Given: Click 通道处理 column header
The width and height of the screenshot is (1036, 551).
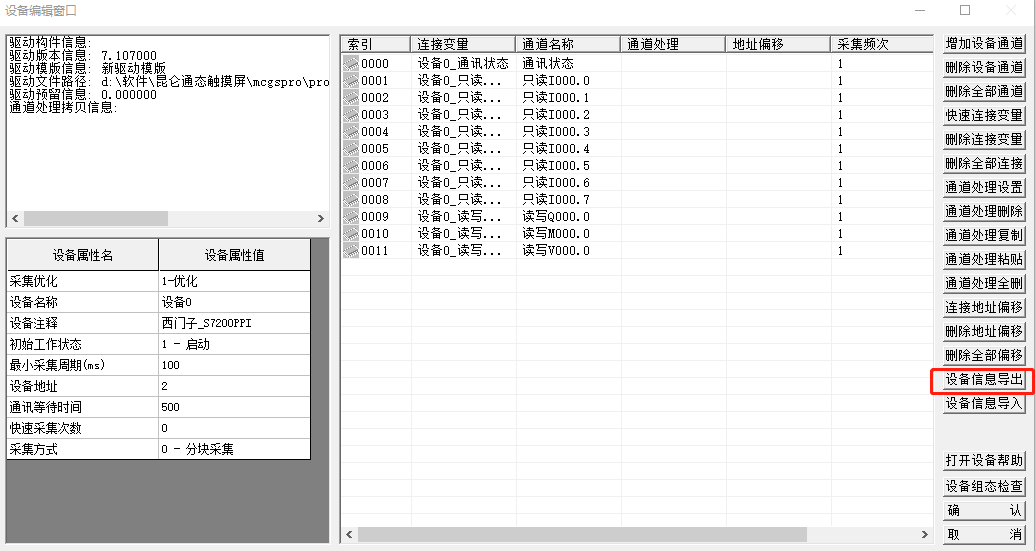Looking at the screenshot, I should pyautogui.click(x=673, y=44).
